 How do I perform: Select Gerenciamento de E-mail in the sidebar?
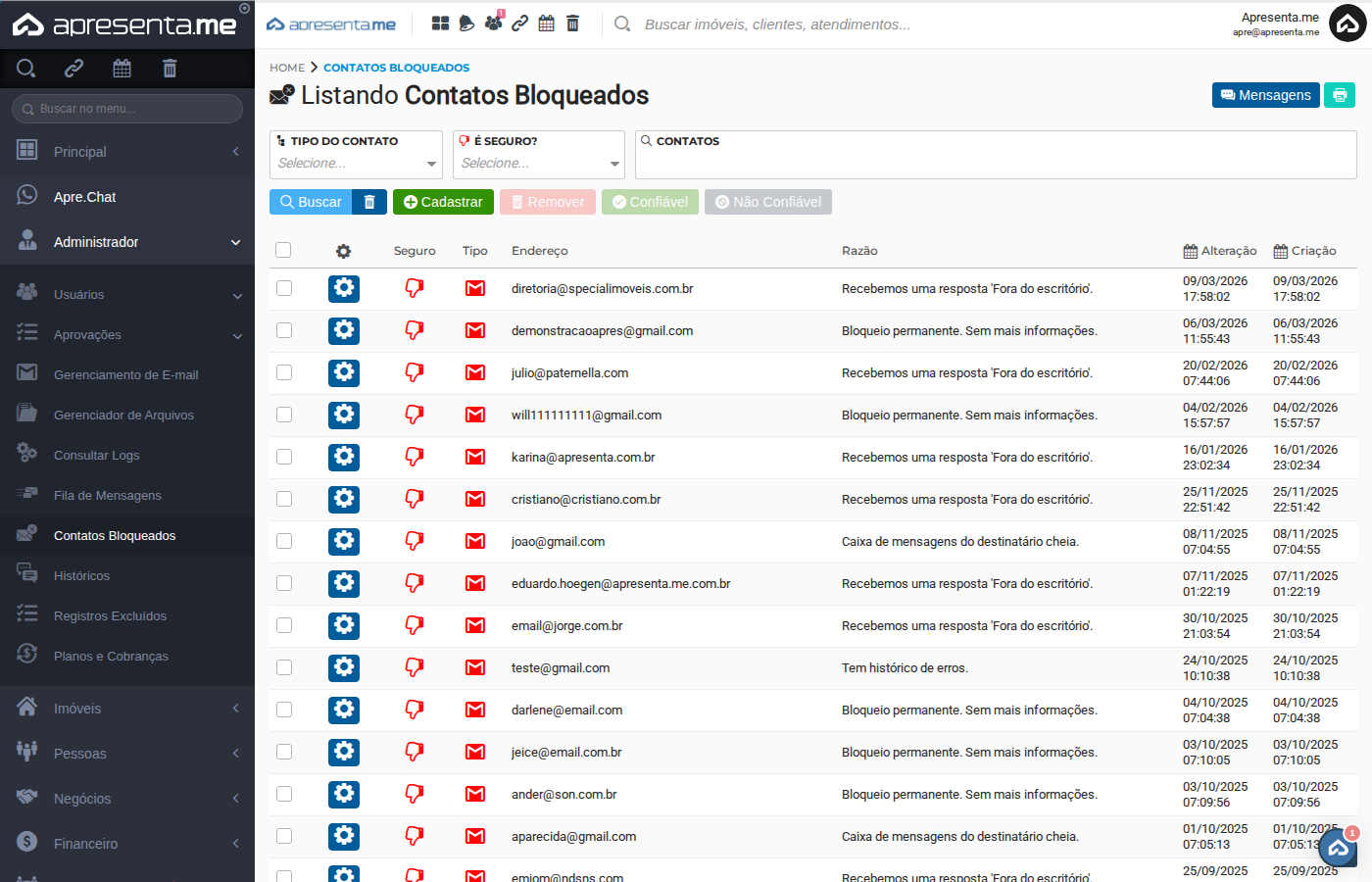[x=127, y=373]
